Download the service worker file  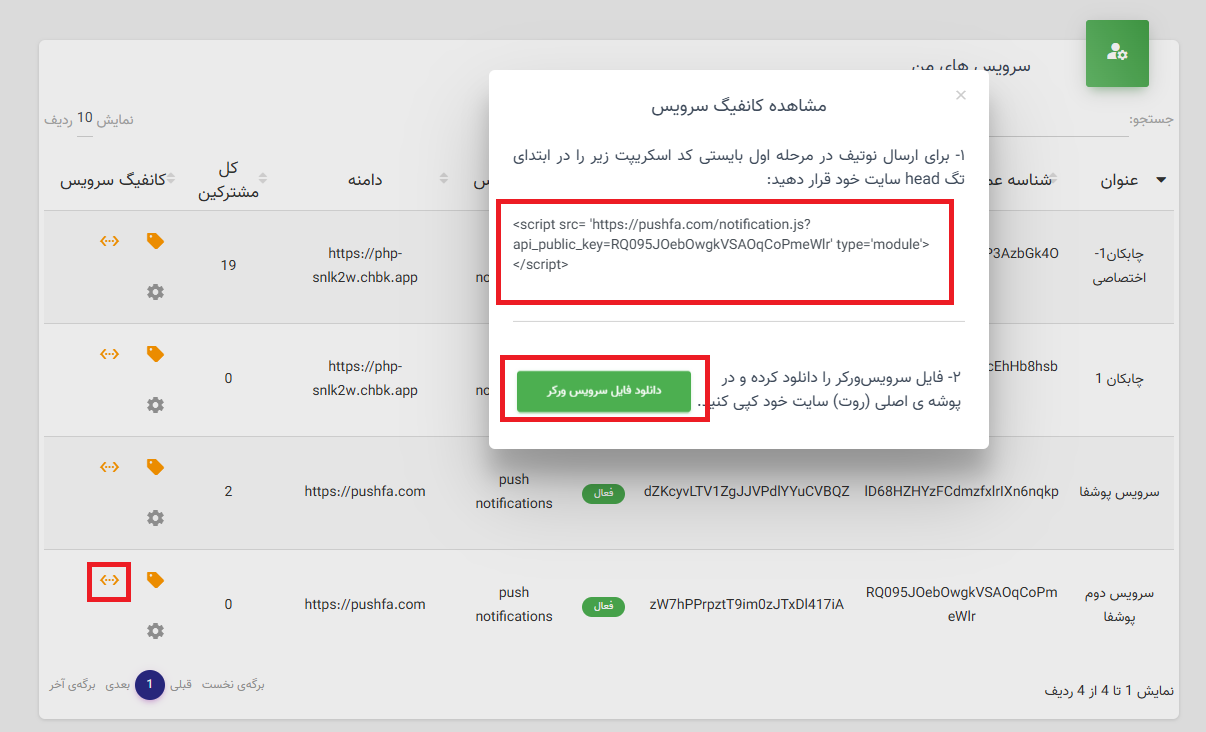point(604,390)
